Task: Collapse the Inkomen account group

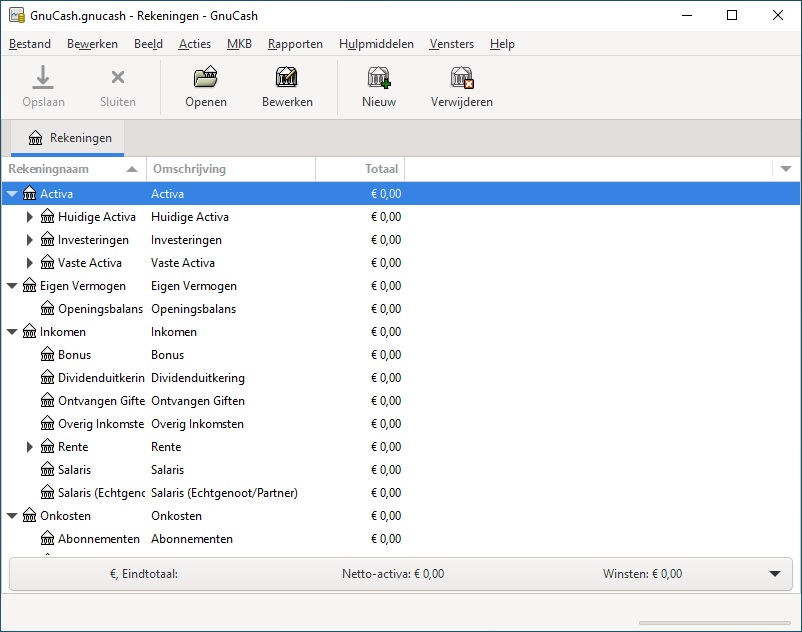Action: (x=12, y=332)
